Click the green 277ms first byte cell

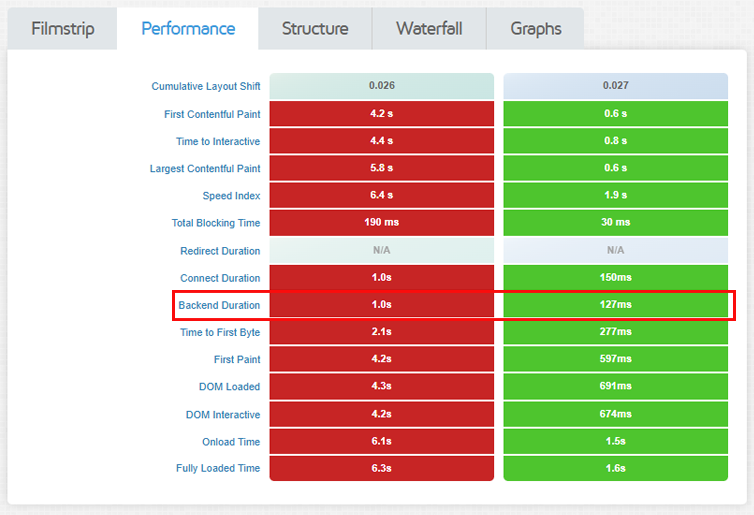(x=616, y=332)
